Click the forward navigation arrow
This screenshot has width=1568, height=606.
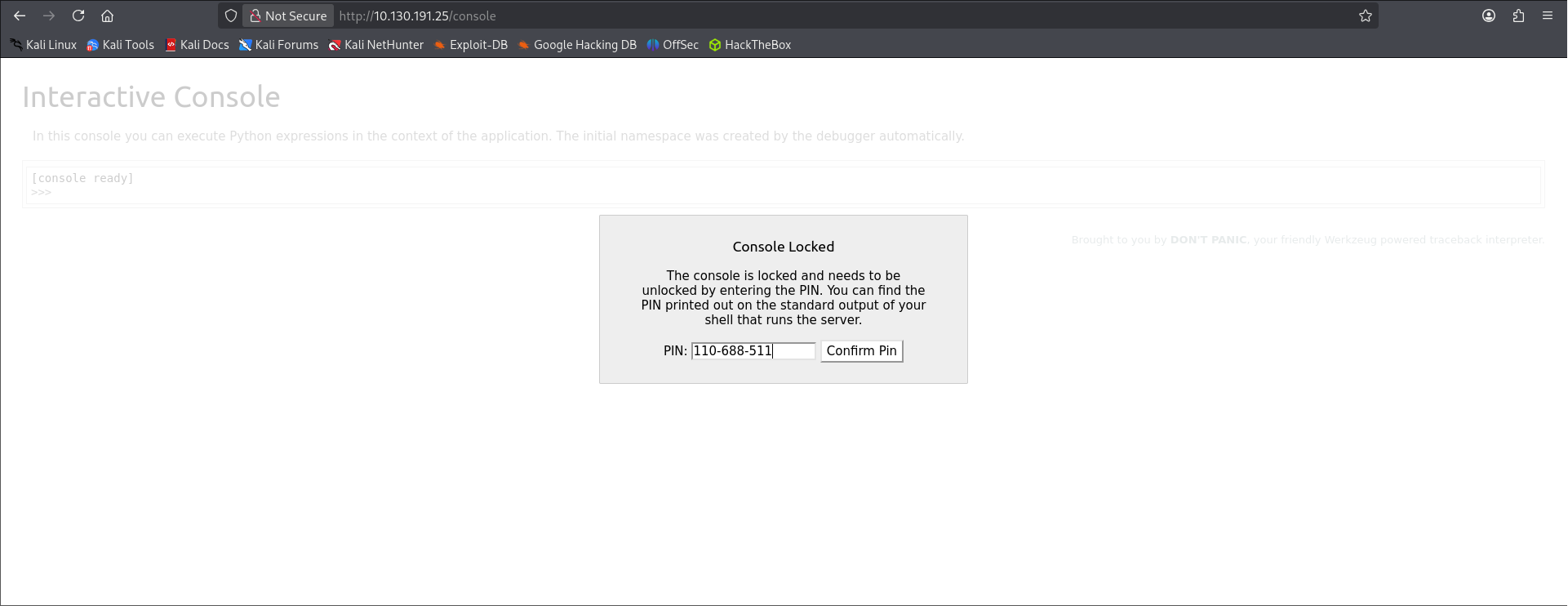click(x=49, y=16)
